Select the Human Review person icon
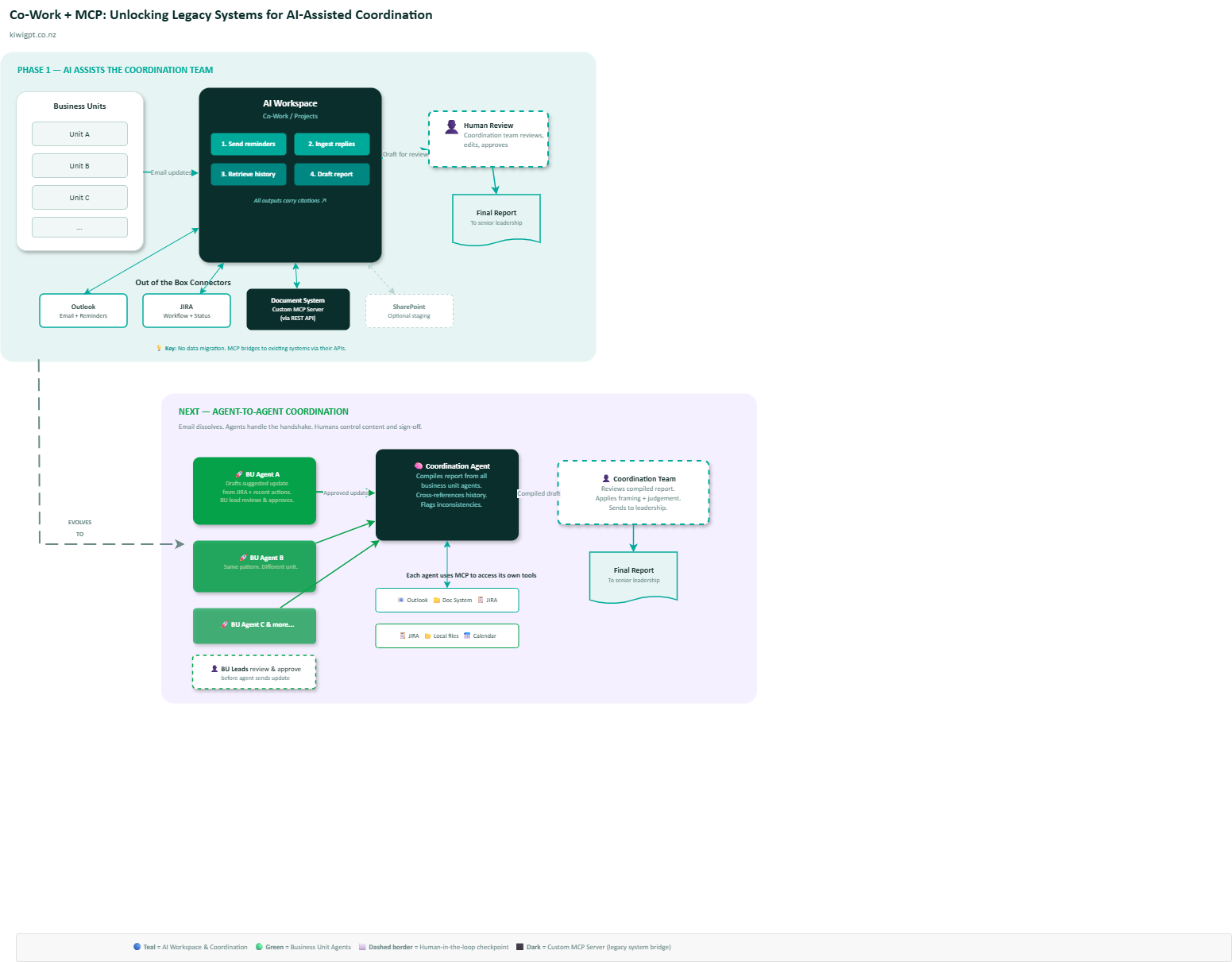The image size is (1232, 962). click(x=451, y=126)
